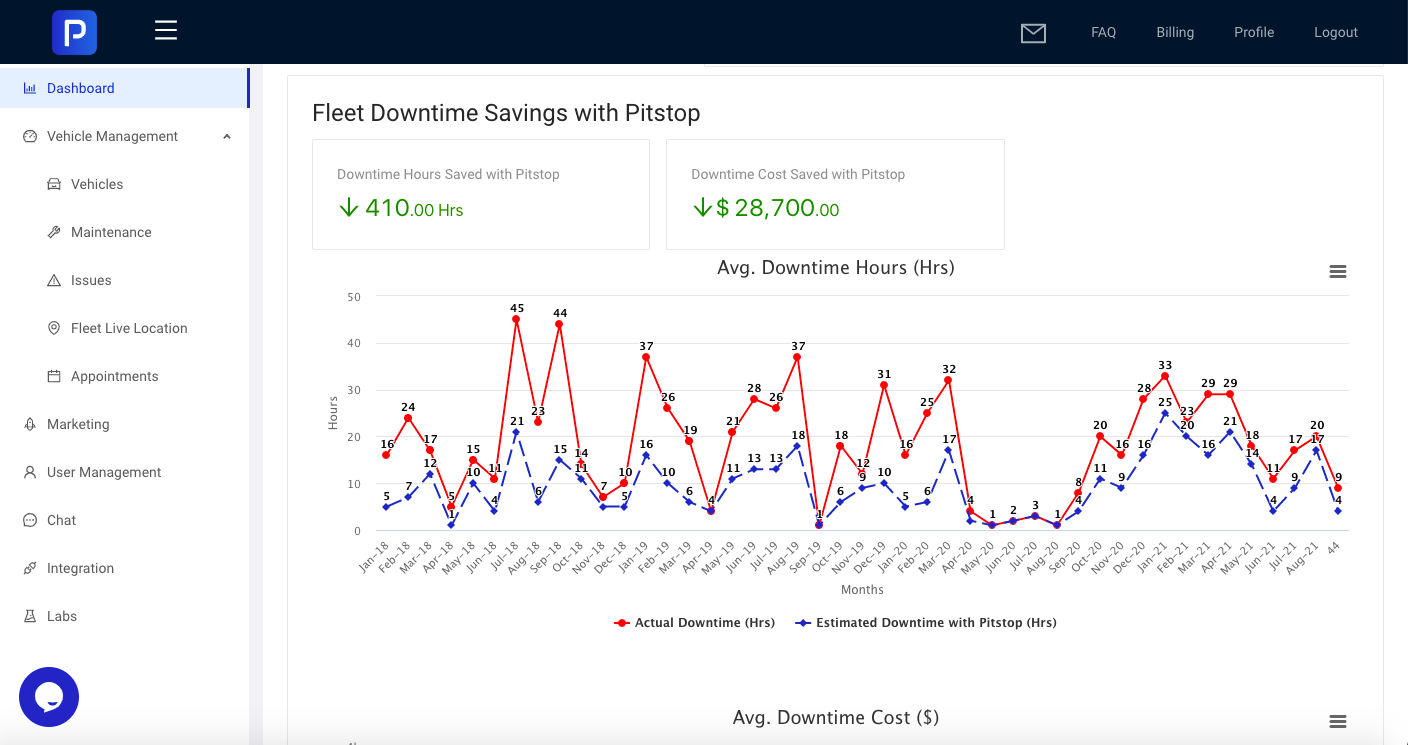Collapse the Vehicle Management section chevron
The height and width of the screenshot is (745, 1408).
[x=227, y=136]
